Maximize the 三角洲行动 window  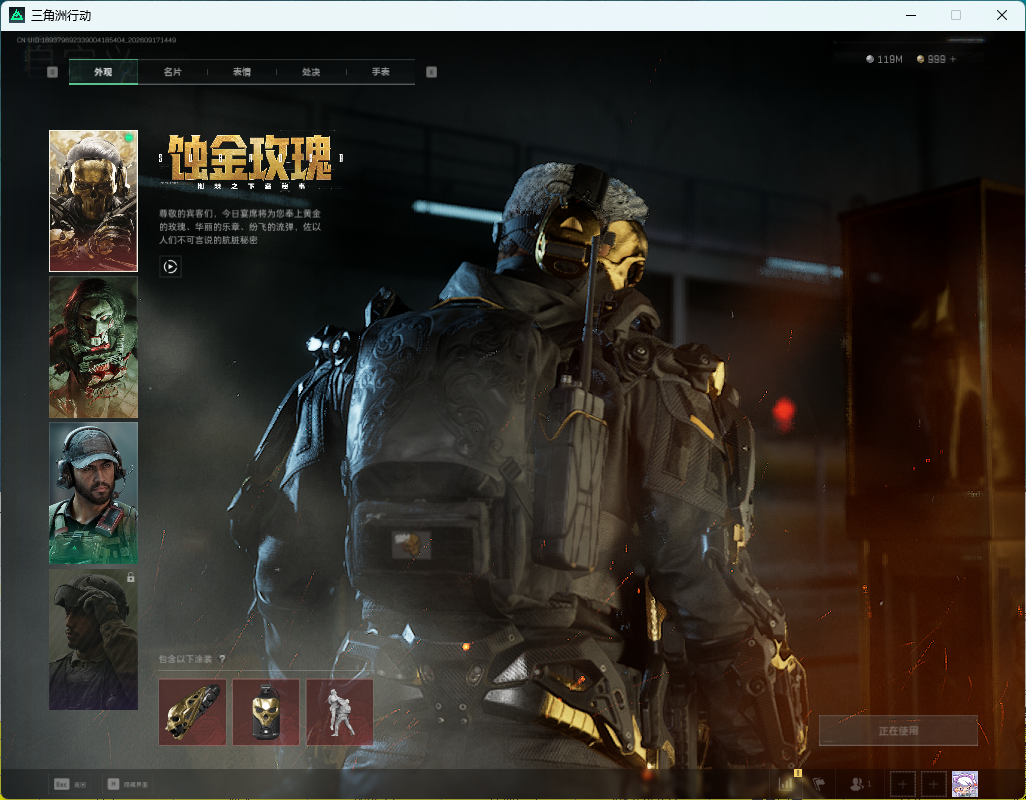[956, 15]
